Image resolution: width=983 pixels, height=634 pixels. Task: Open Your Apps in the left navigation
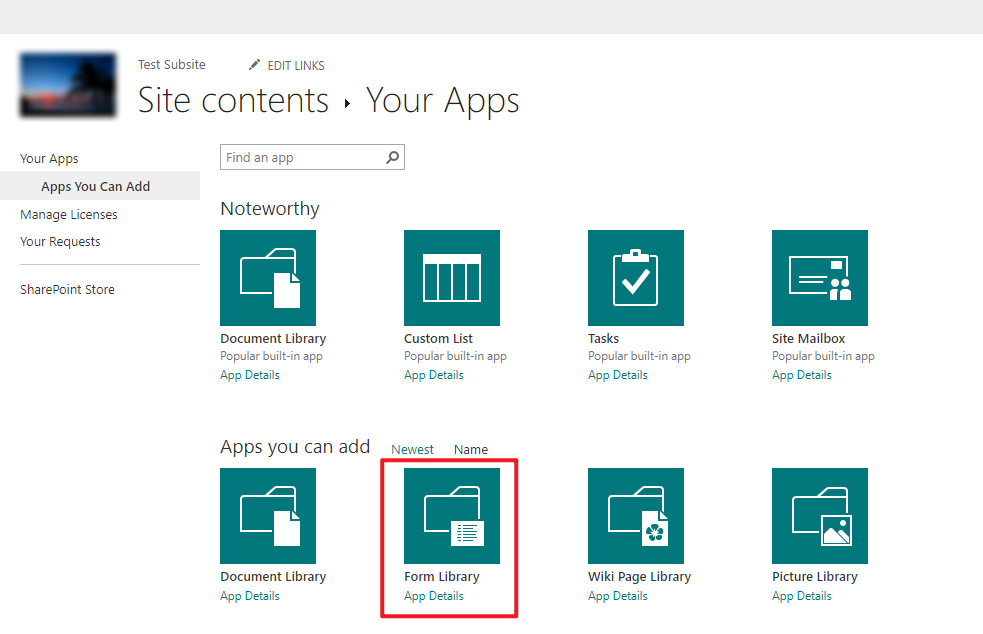pyautogui.click(x=49, y=159)
